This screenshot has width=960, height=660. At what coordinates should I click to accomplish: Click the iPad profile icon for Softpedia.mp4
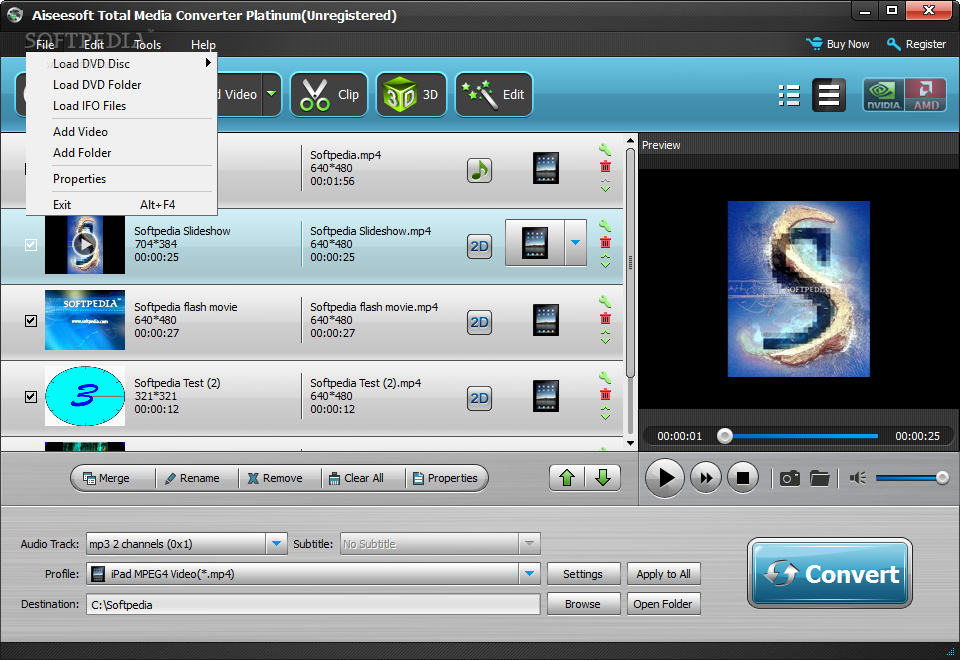[546, 168]
